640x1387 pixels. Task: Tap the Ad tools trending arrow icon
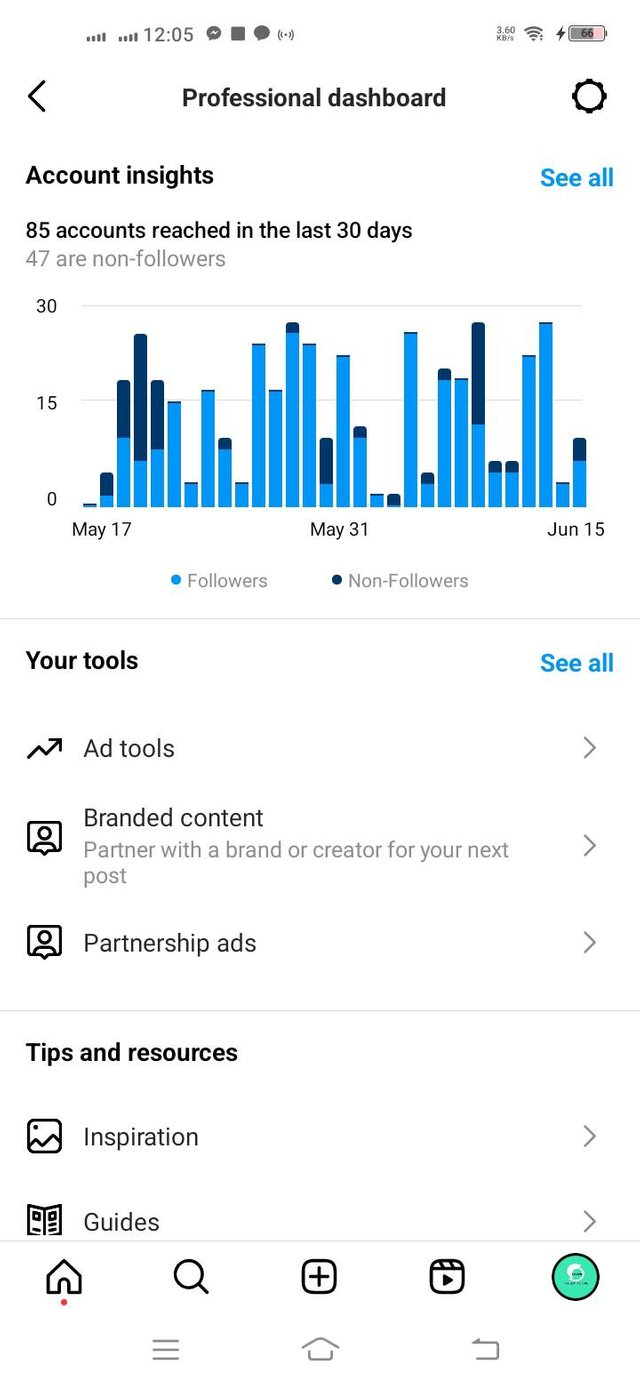[x=44, y=749]
